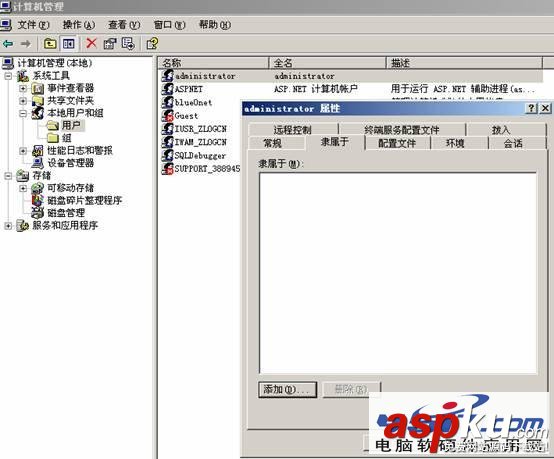Collapse the 本地用户和组 tree node

click(x=23, y=113)
